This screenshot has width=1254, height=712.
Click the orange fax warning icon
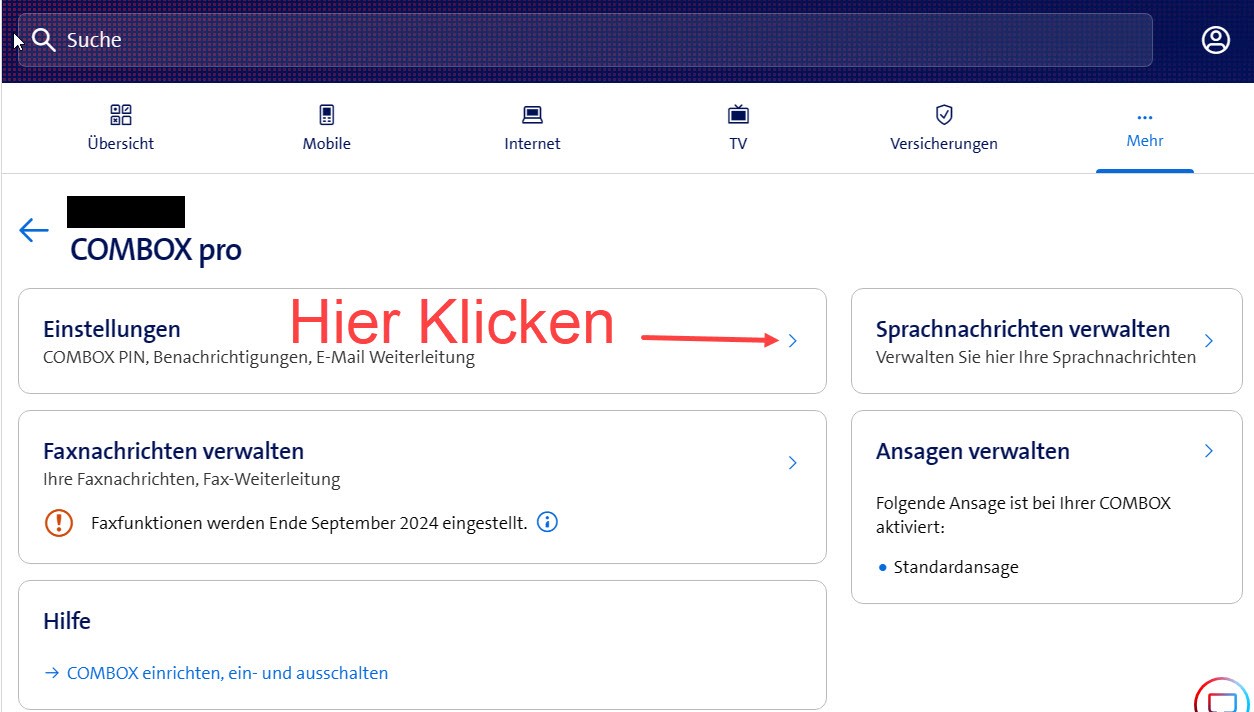click(59, 522)
